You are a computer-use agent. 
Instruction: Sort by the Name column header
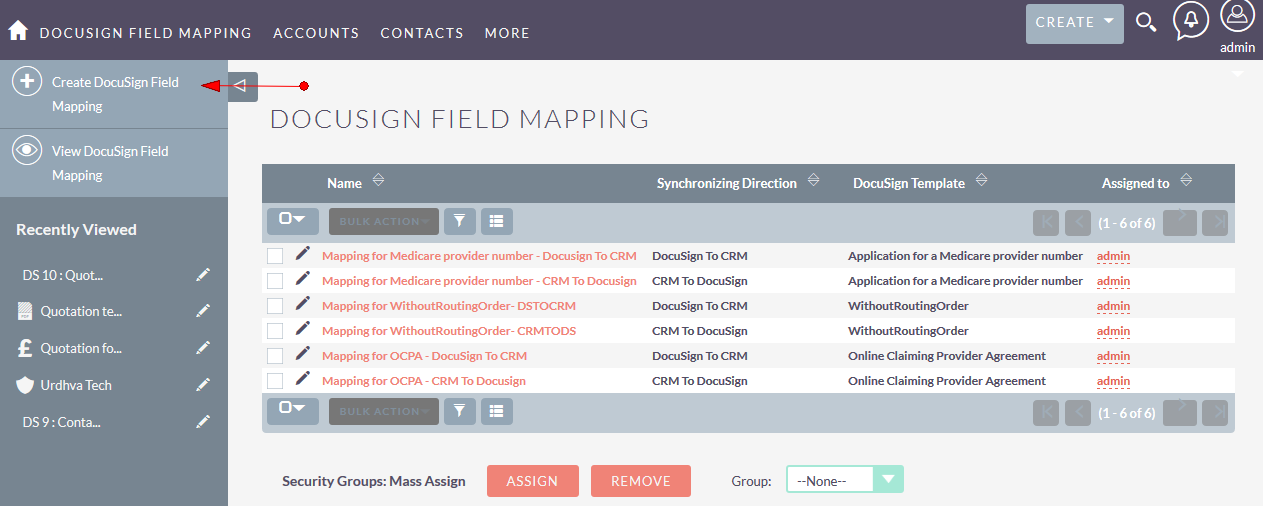click(344, 183)
